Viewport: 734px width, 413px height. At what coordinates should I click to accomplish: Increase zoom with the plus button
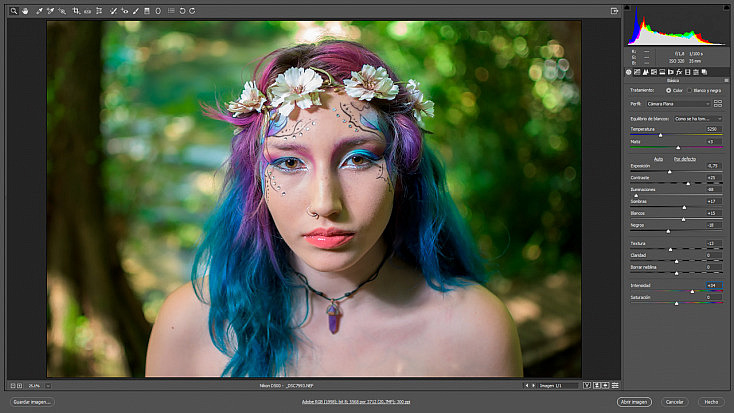(x=20, y=386)
